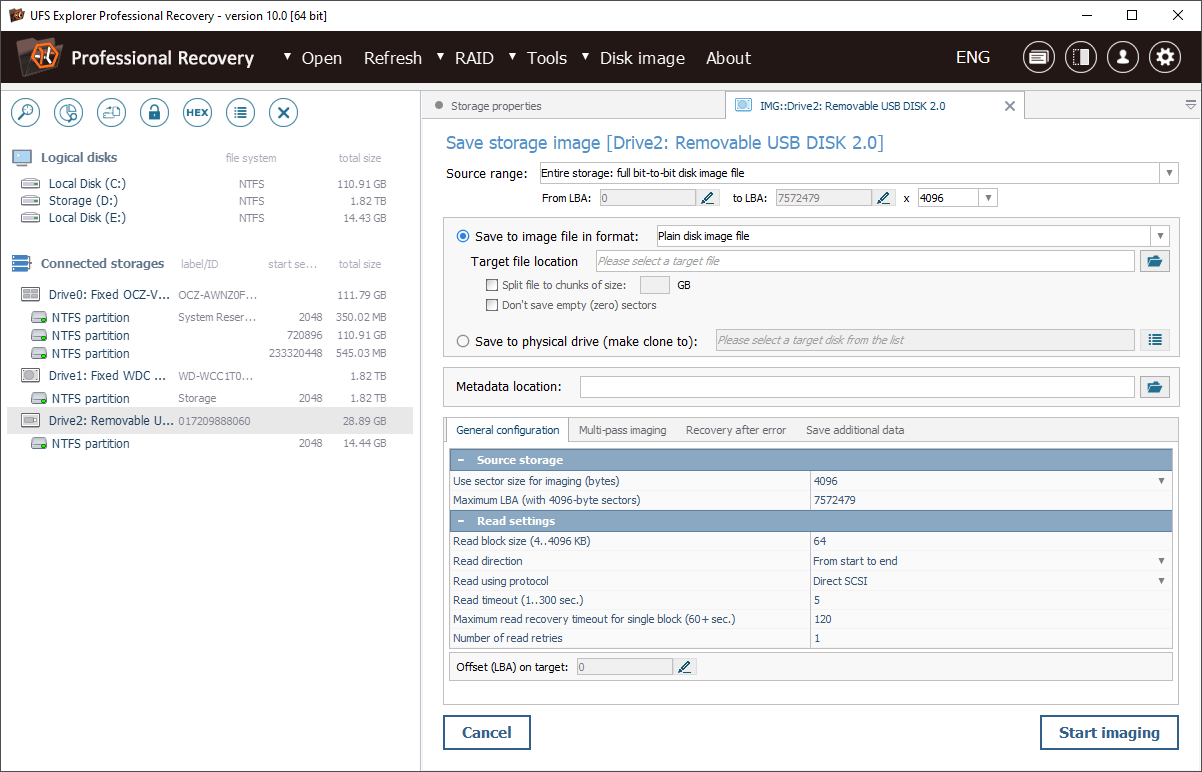Viewport: 1202px width, 772px height.
Task: Click the circled X close-storage icon
Action: click(283, 113)
